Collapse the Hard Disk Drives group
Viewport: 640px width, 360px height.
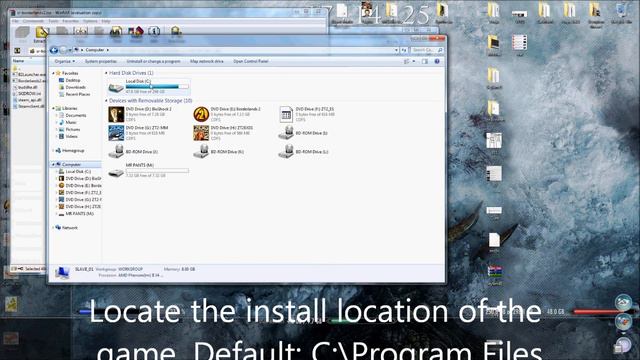(x=106, y=73)
